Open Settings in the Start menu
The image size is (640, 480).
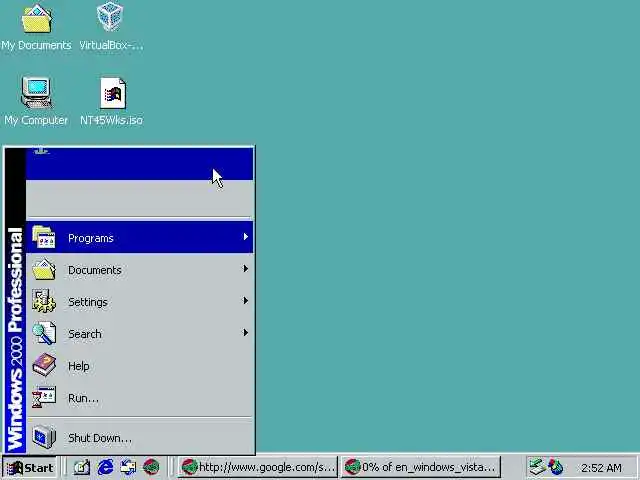(x=140, y=301)
